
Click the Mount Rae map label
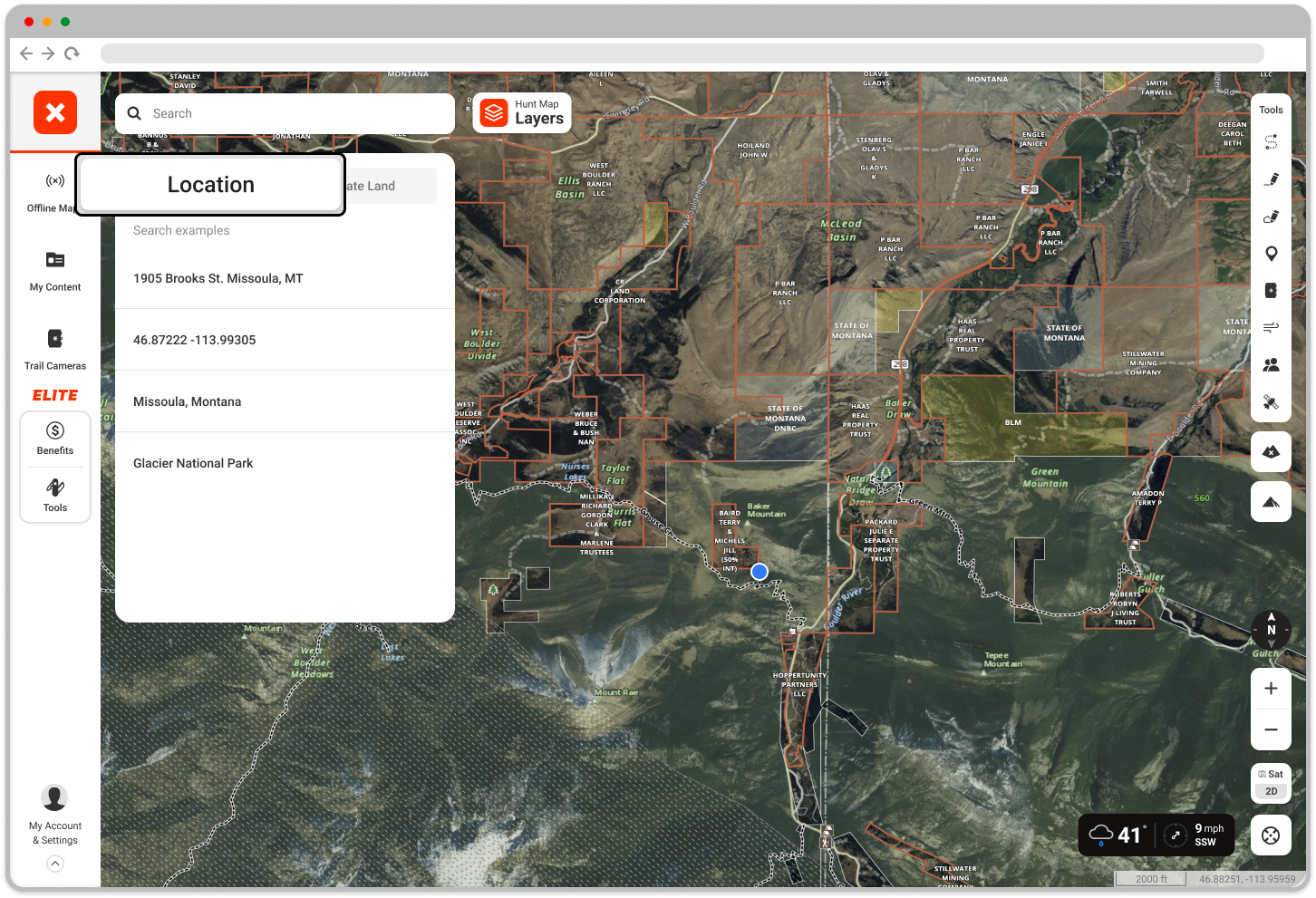(616, 692)
